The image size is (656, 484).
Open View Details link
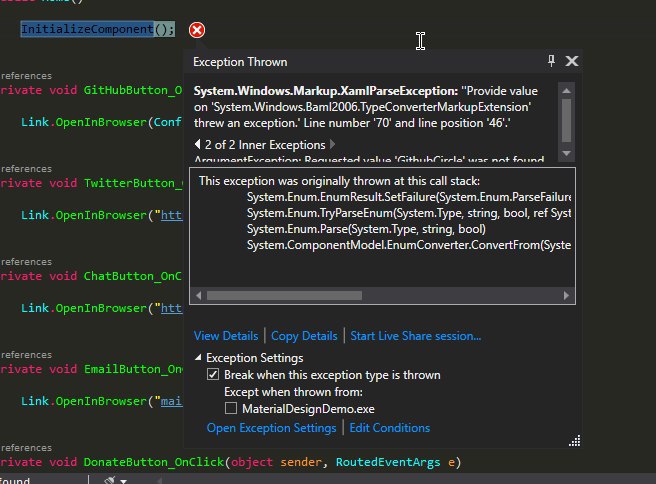[226, 336]
